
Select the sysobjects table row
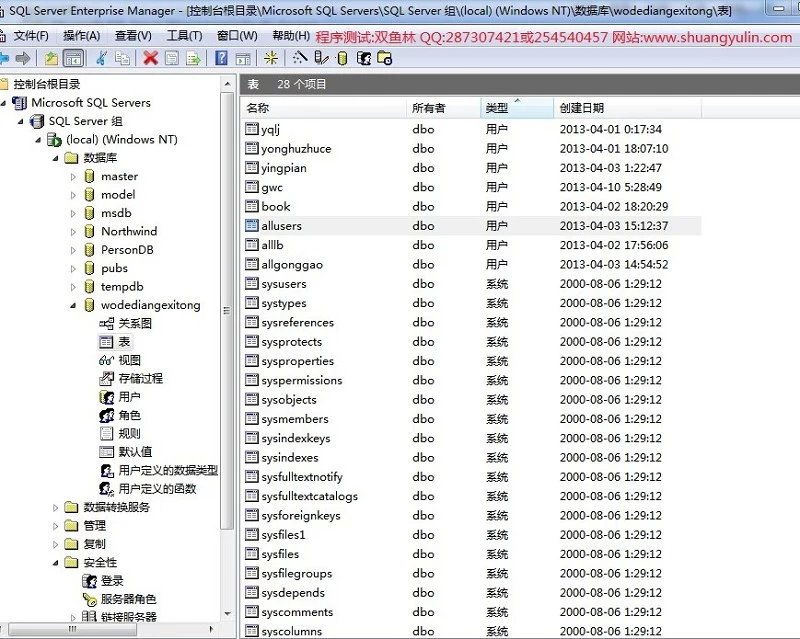click(x=471, y=400)
